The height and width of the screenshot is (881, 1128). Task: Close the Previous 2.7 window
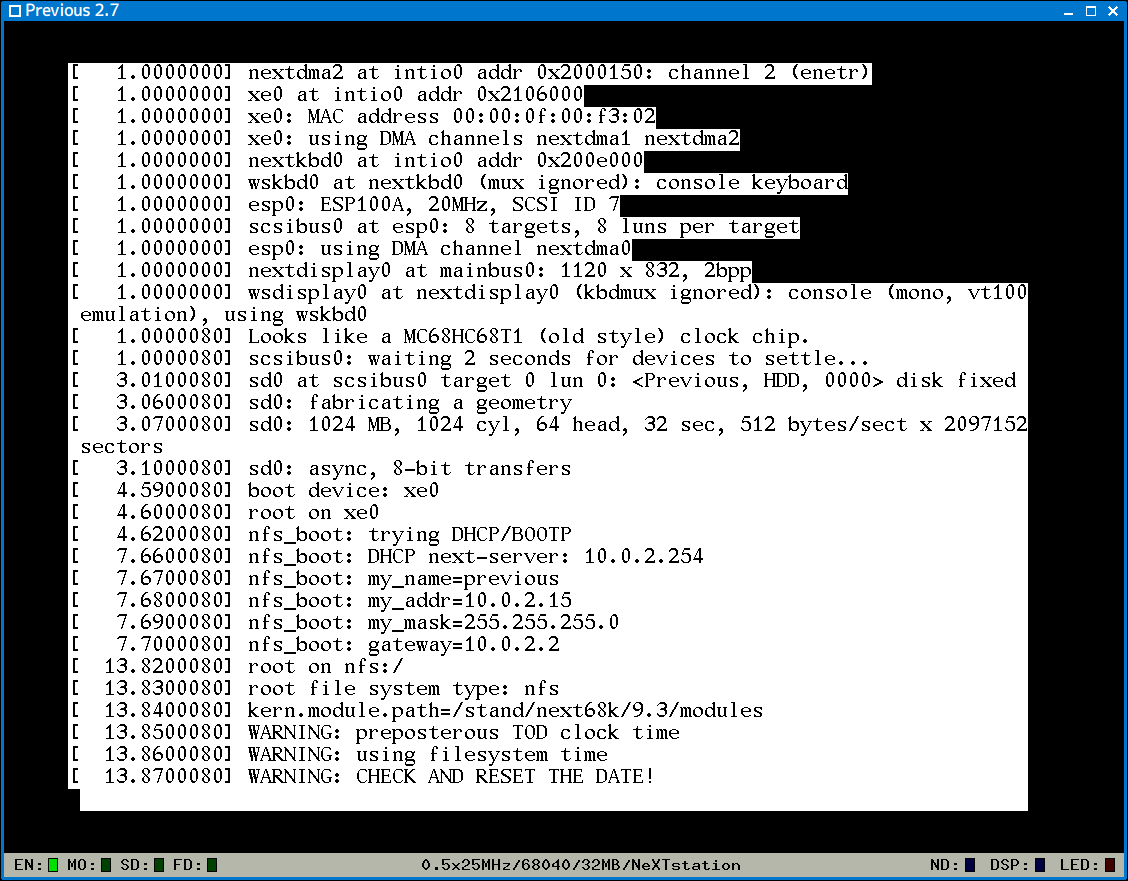coord(1113,11)
